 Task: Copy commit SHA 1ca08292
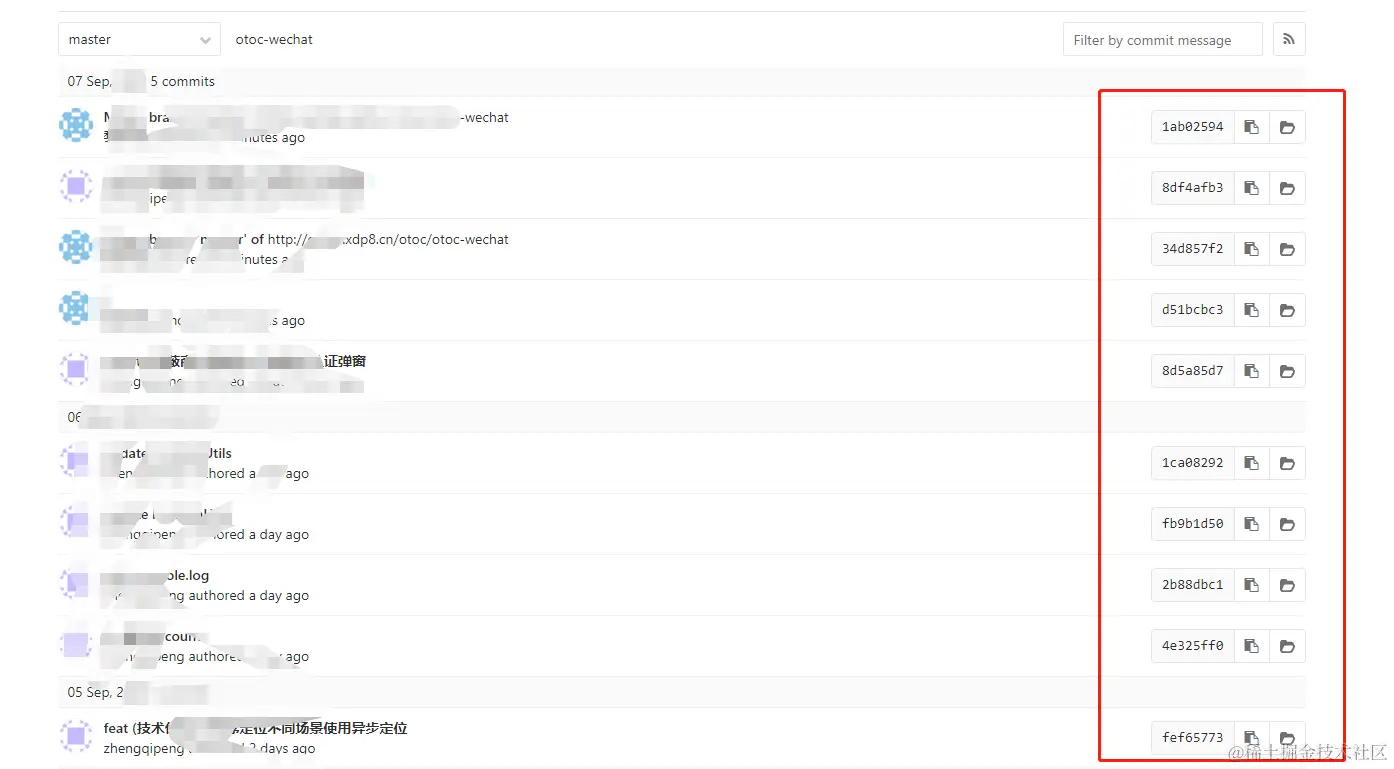(x=1251, y=463)
